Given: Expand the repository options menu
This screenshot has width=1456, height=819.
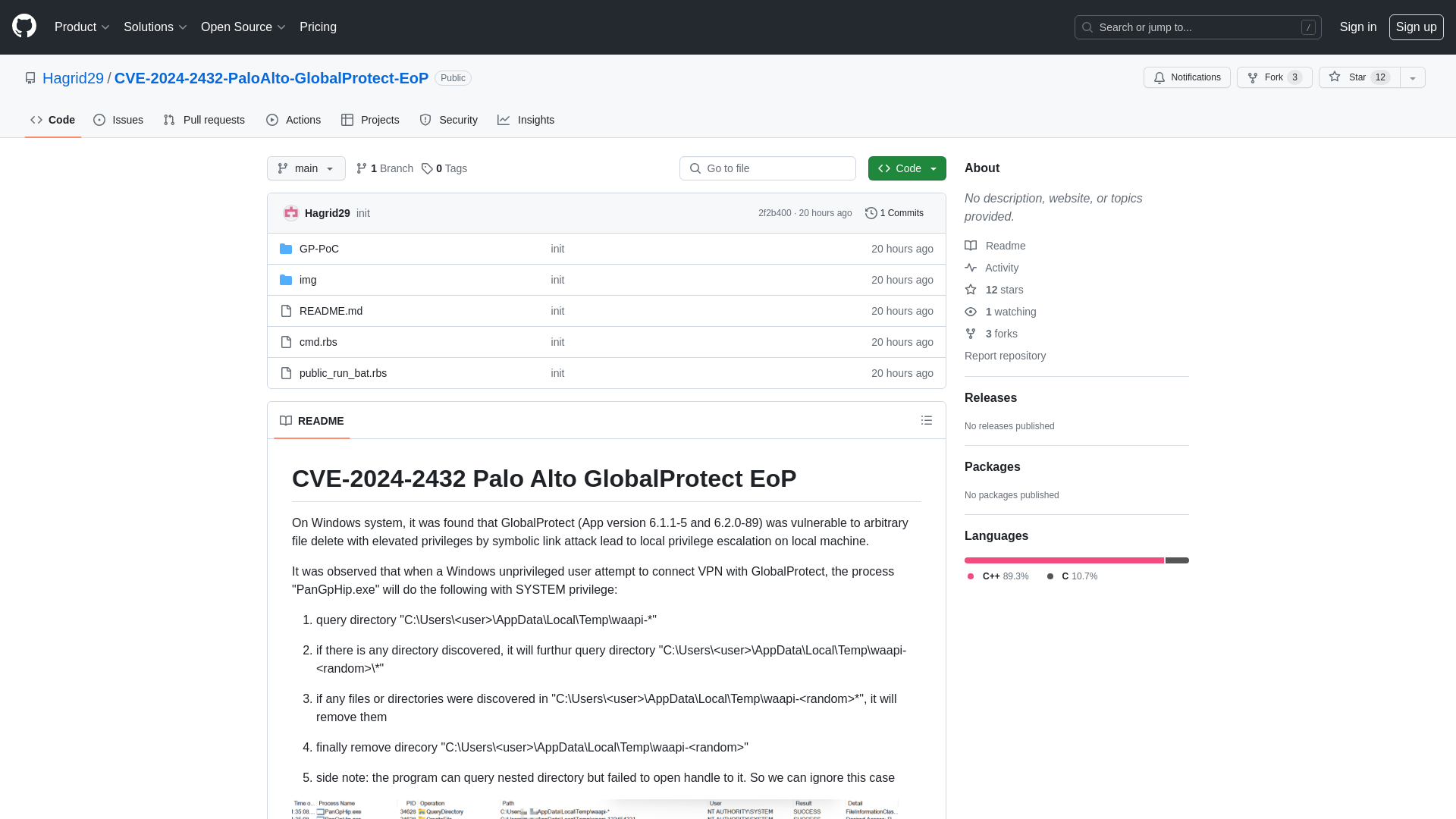Looking at the screenshot, I should (1413, 77).
